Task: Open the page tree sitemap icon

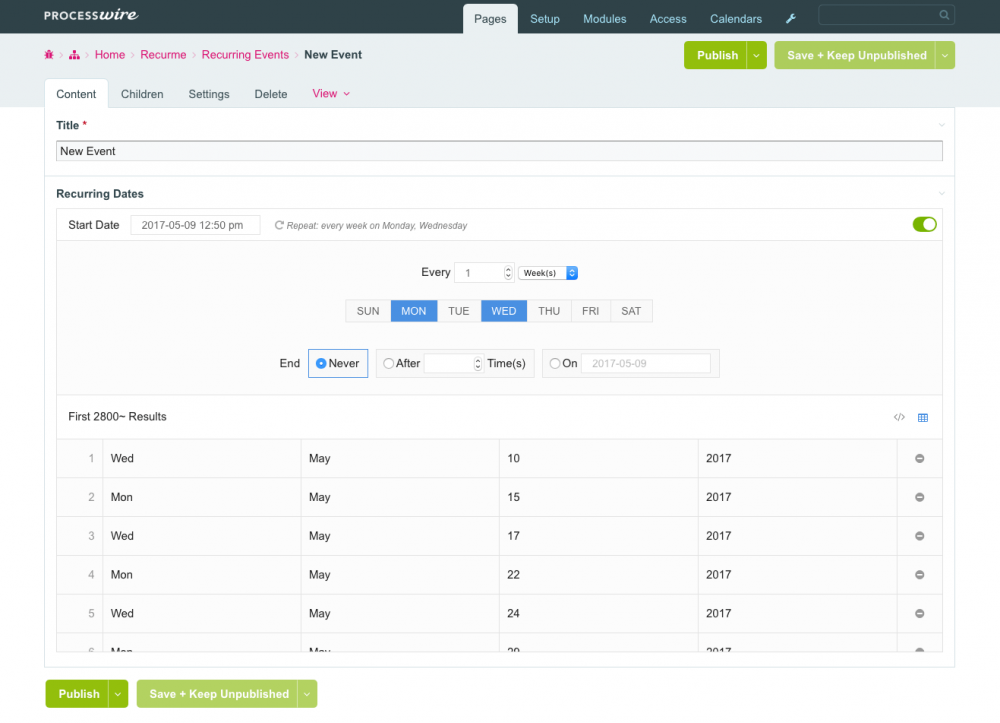Action: pyautogui.click(x=74, y=55)
